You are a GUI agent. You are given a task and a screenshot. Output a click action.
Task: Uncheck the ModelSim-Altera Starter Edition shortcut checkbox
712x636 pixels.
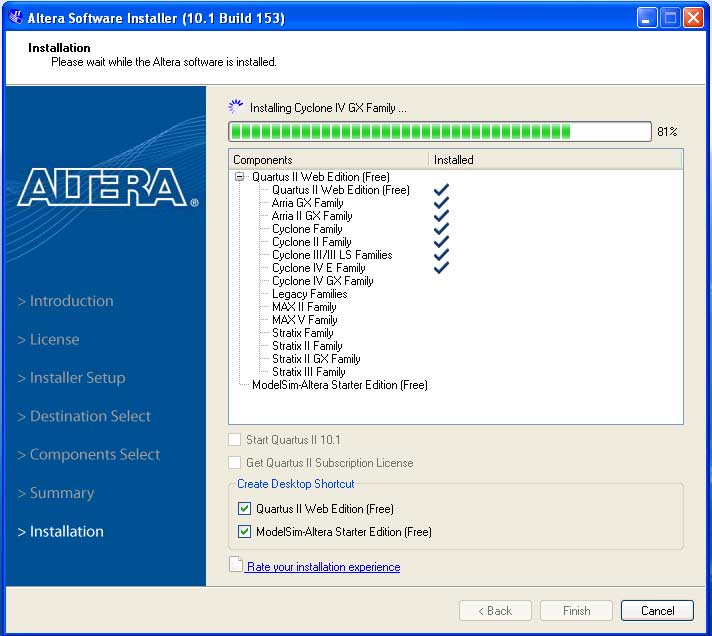click(x=244, y=532)
